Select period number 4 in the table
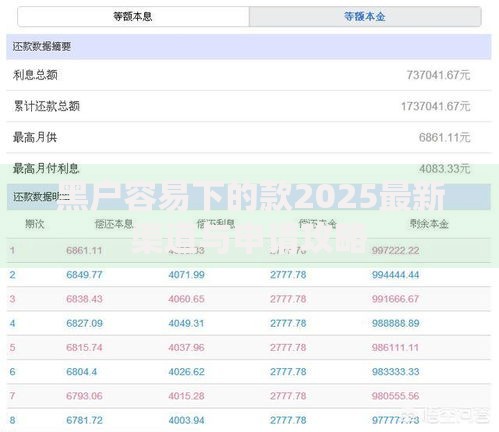 click(12, 323)
